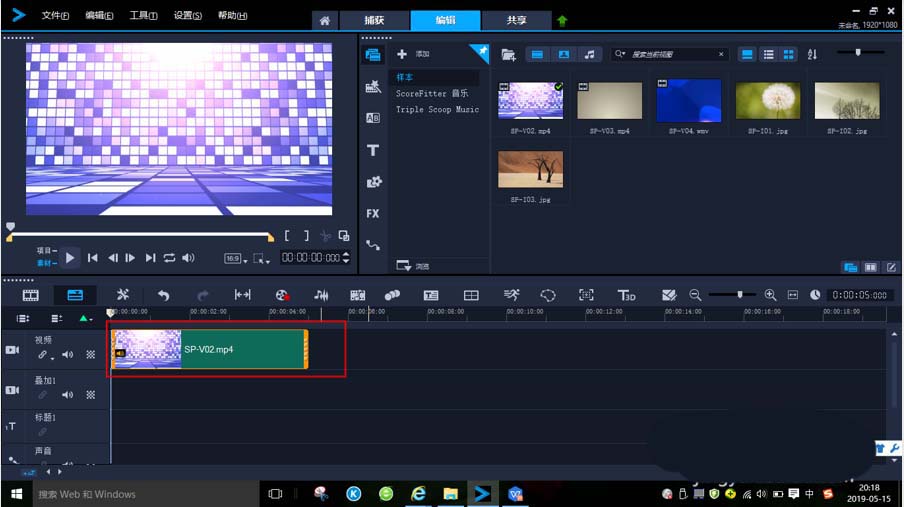Adjust the thumbnail size slider

[x=858, y=52]
